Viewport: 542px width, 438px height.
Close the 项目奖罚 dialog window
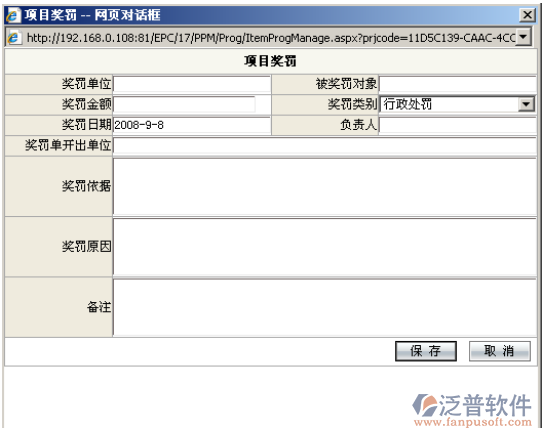pos(527,15)
